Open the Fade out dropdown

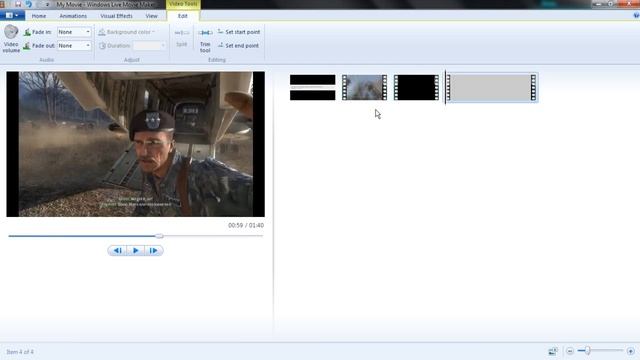(74, 46)
